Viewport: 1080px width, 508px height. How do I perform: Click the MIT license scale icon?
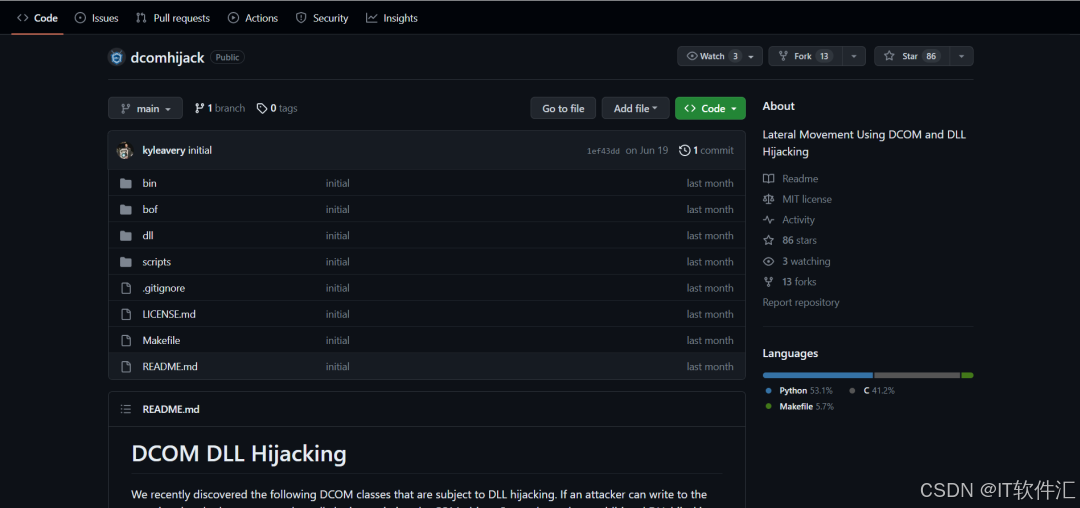coord(769,199)
